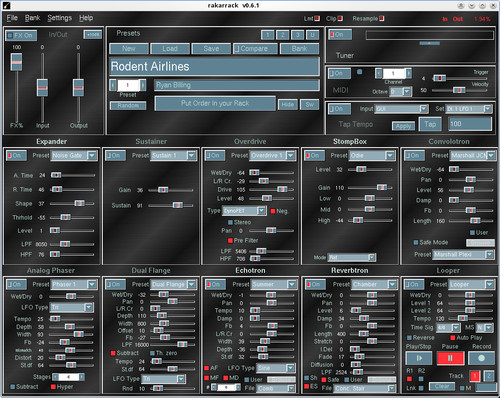Click the New preset button
The width and height of the screenshot is (500, 398).
click(x=129, y=49)
